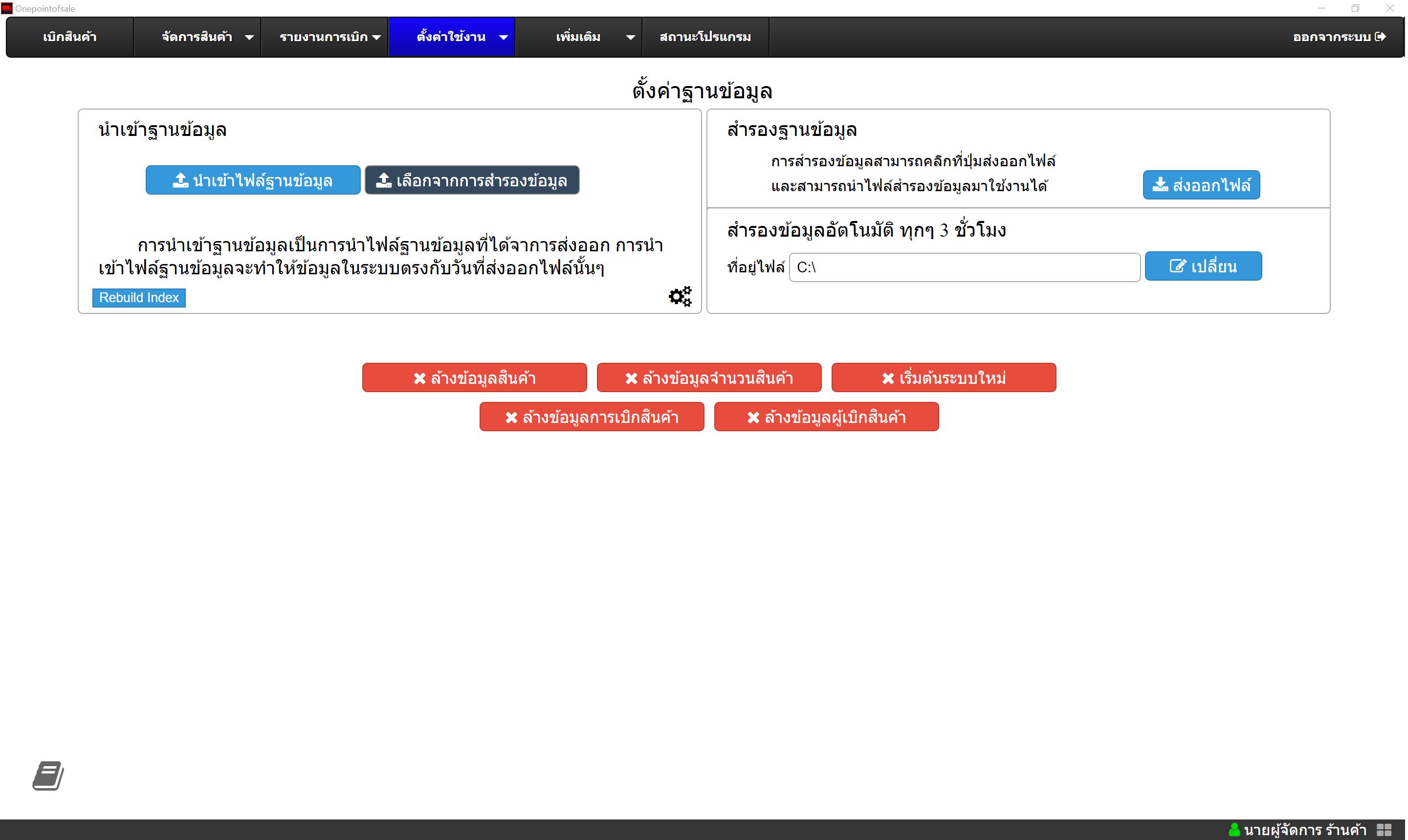Click the ล้างข้อมูลสินค้า button
This screenshot has width=1408, height=840.
coord(474,377)
